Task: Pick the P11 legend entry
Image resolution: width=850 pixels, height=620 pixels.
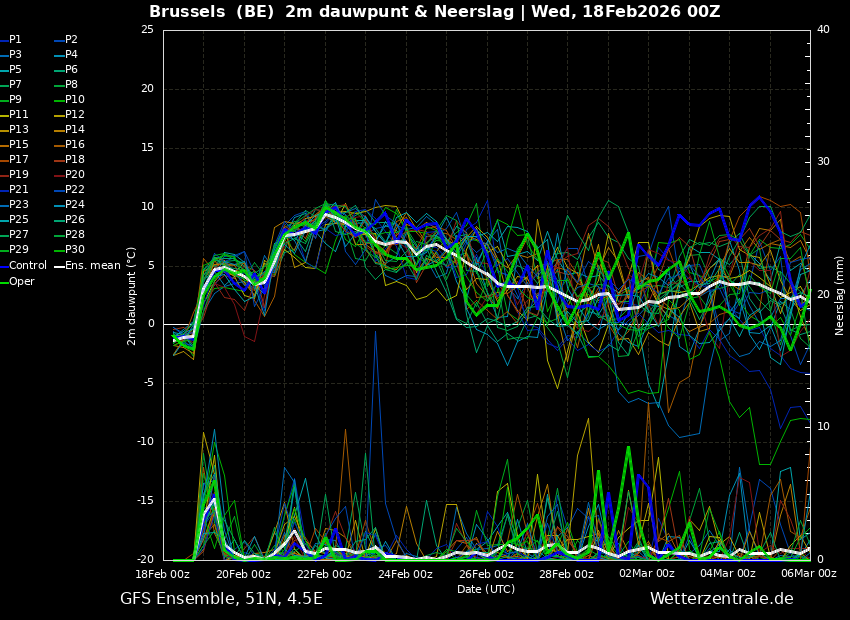Action: pyautogui.click(x=15, y=114)
